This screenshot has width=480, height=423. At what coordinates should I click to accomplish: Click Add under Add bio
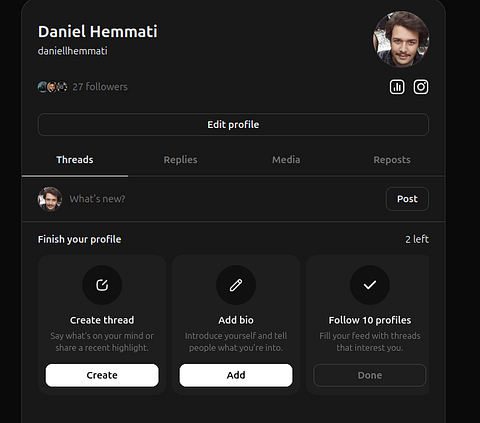tap(236, 375)
